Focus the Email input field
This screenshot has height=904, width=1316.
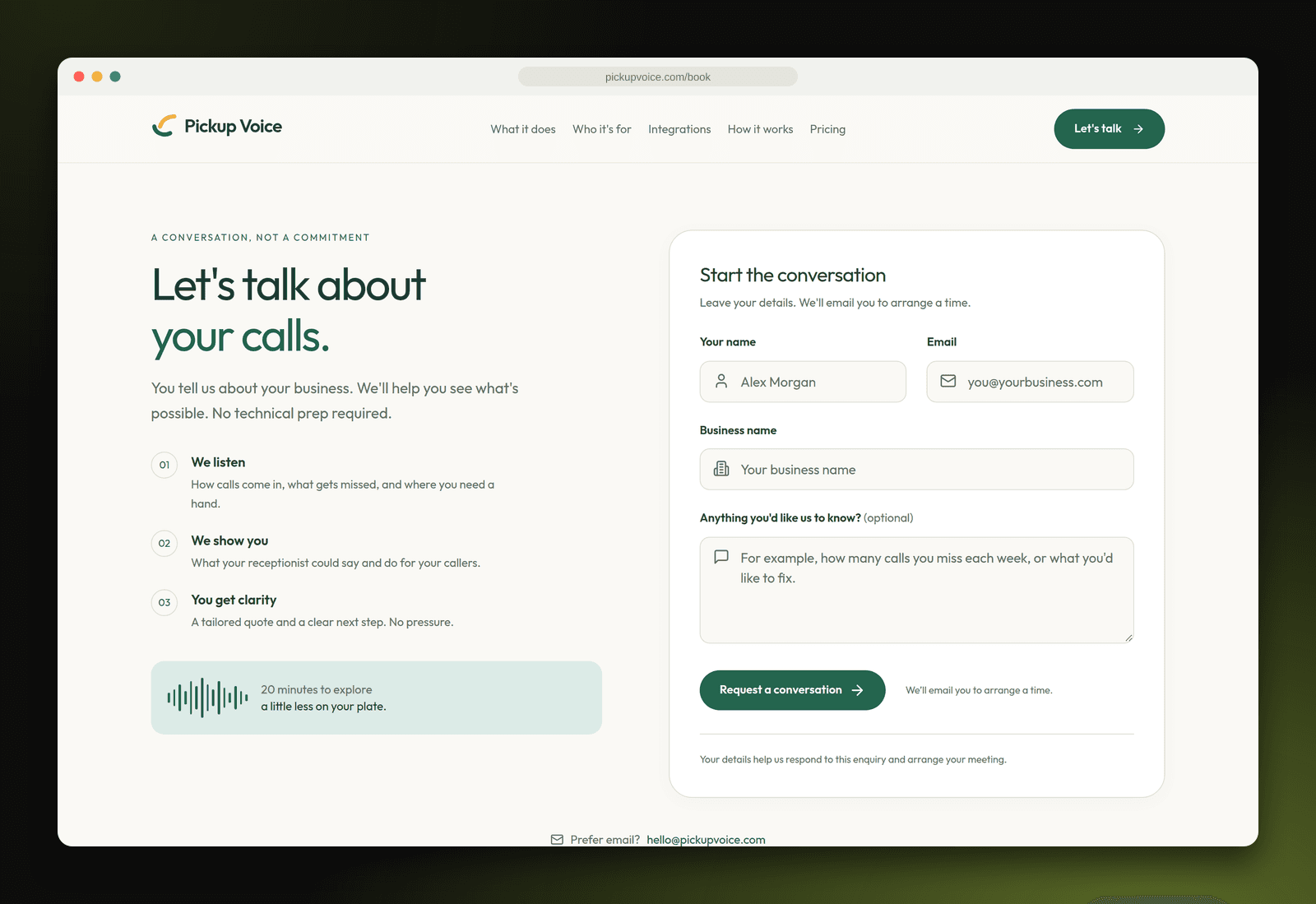(x=1030, y=382)
